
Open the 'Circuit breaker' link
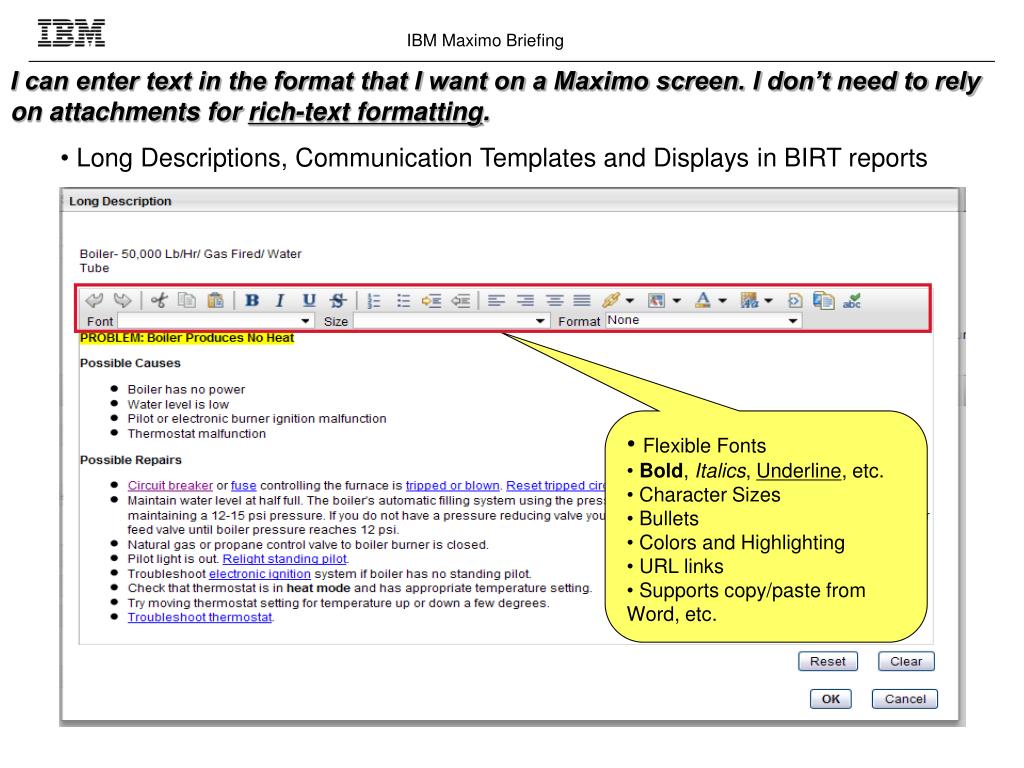[170, 485]
